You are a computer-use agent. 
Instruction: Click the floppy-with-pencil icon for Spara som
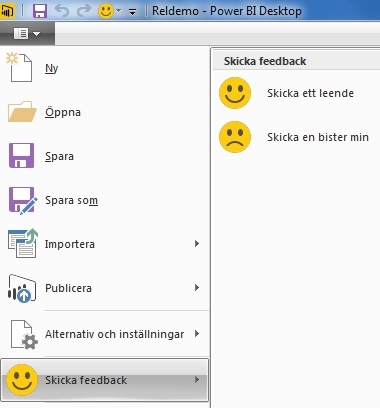coord(22,201)
